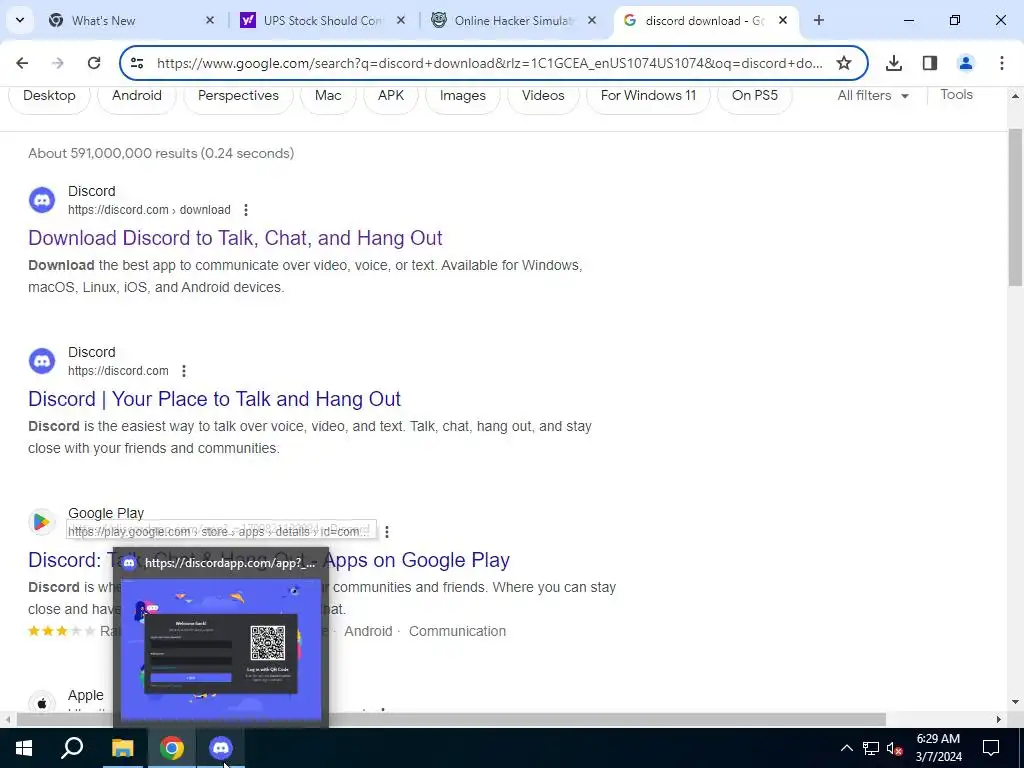Open Chrome downloads icon
The height and width of the screenshot is (768, 1024).
coord(894,63)
